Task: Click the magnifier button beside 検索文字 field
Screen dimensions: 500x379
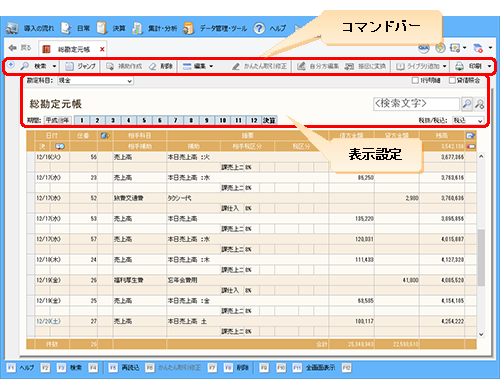Action: pos(467,104)
